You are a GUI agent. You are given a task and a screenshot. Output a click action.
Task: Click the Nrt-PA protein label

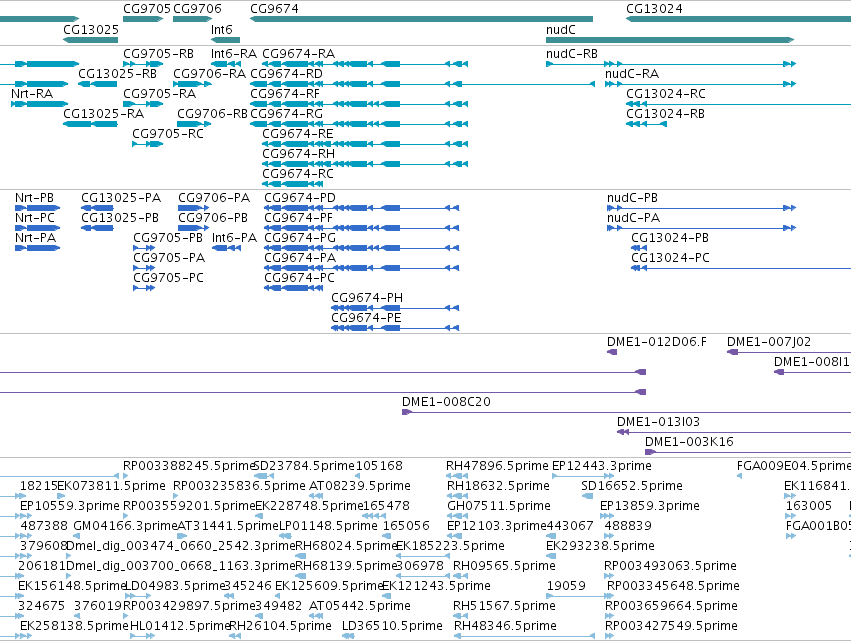click(x=35, y=238)
